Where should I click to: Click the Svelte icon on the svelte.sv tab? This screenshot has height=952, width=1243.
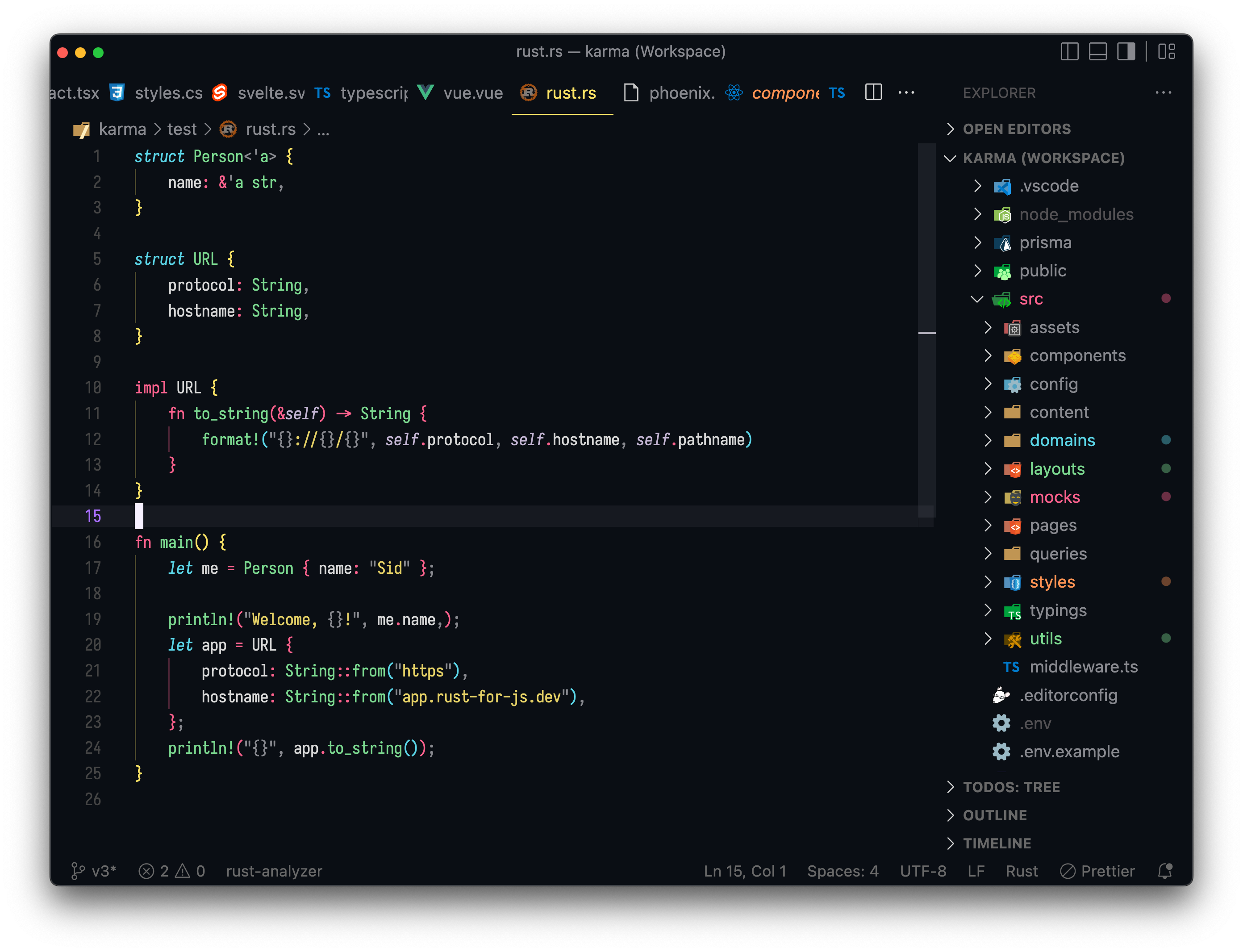pos(221,93)
